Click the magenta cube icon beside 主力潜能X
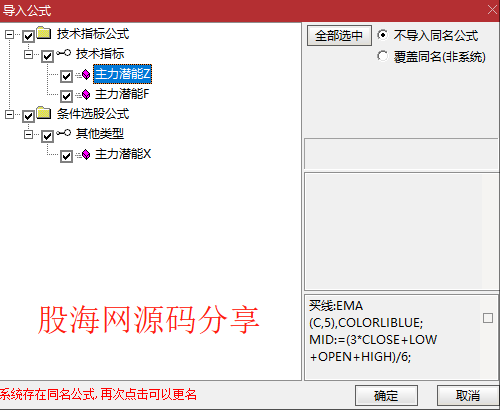The width and height of the screenshot is (500, 410). pos(86,154)
